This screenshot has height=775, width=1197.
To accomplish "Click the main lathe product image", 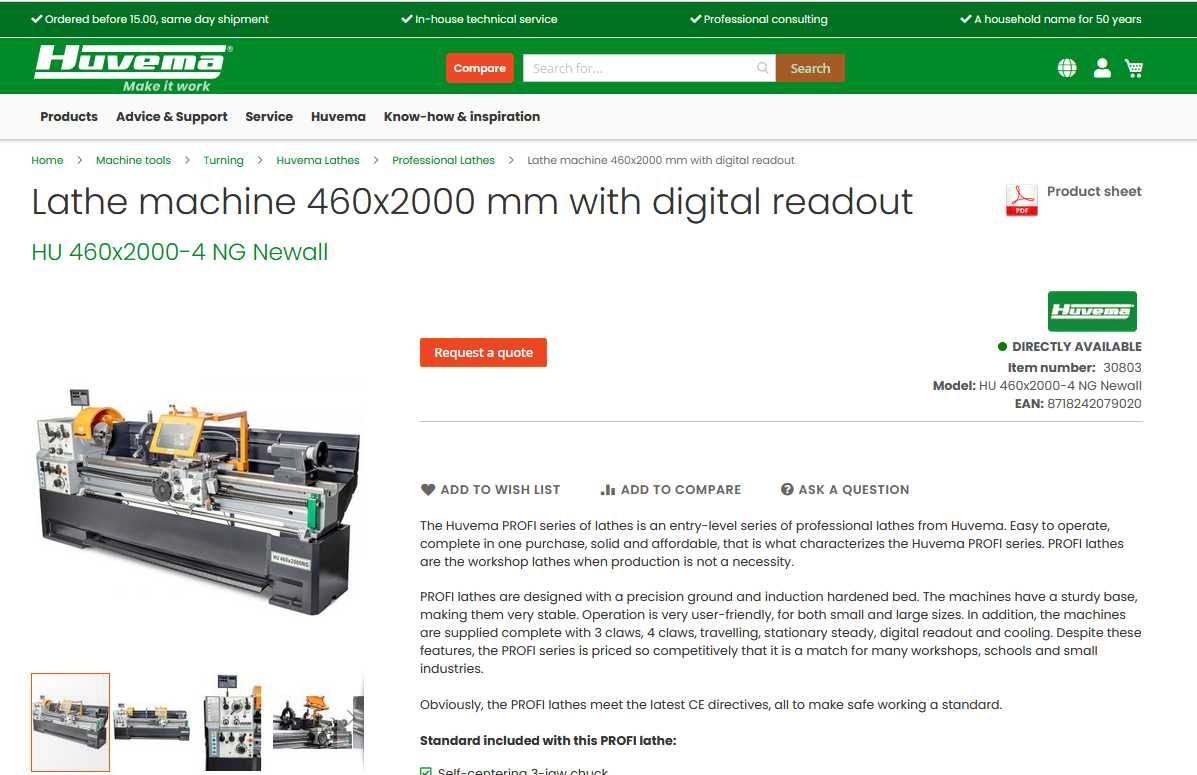I will tap(198, 501).
